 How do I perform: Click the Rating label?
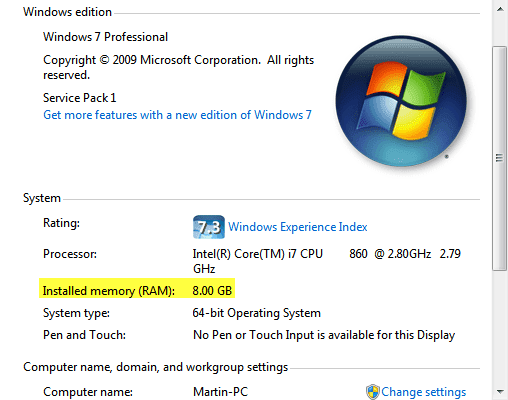61,223
